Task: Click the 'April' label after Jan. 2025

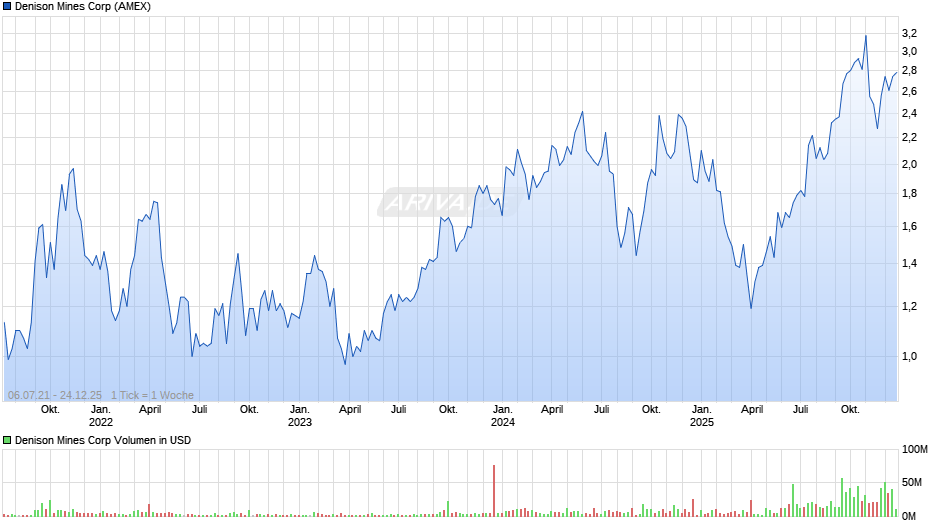Action: (x=752, y=410)
